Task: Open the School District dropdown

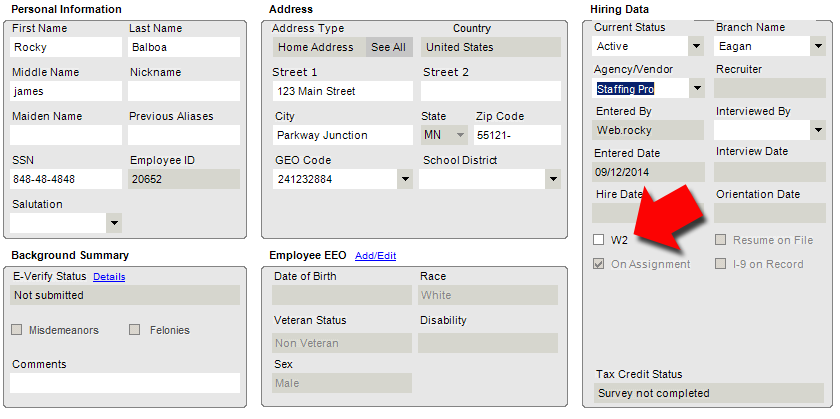Action: [x=553, y=179]
